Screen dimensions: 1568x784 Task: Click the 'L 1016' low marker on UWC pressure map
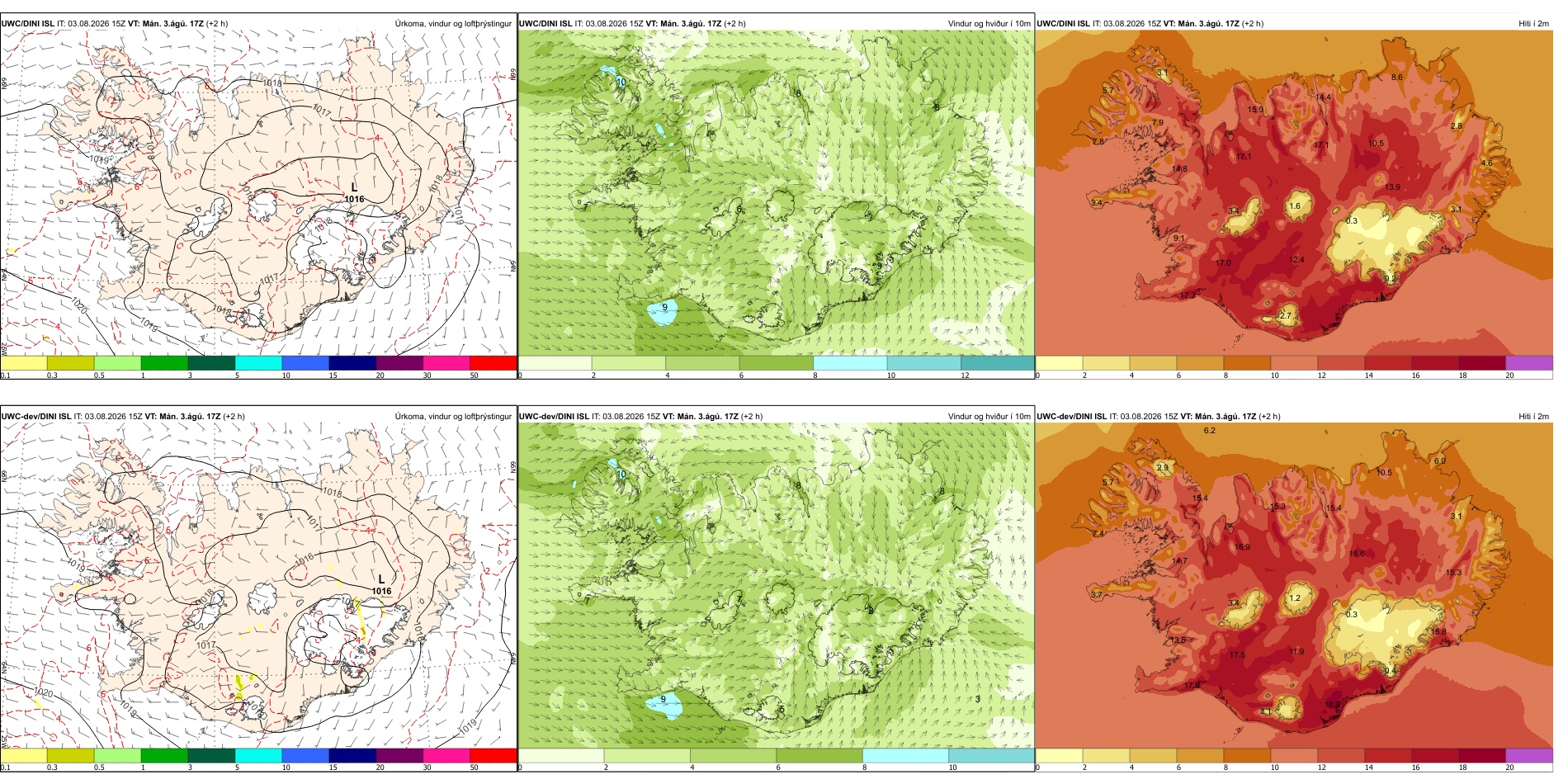(x=354, y=193)
